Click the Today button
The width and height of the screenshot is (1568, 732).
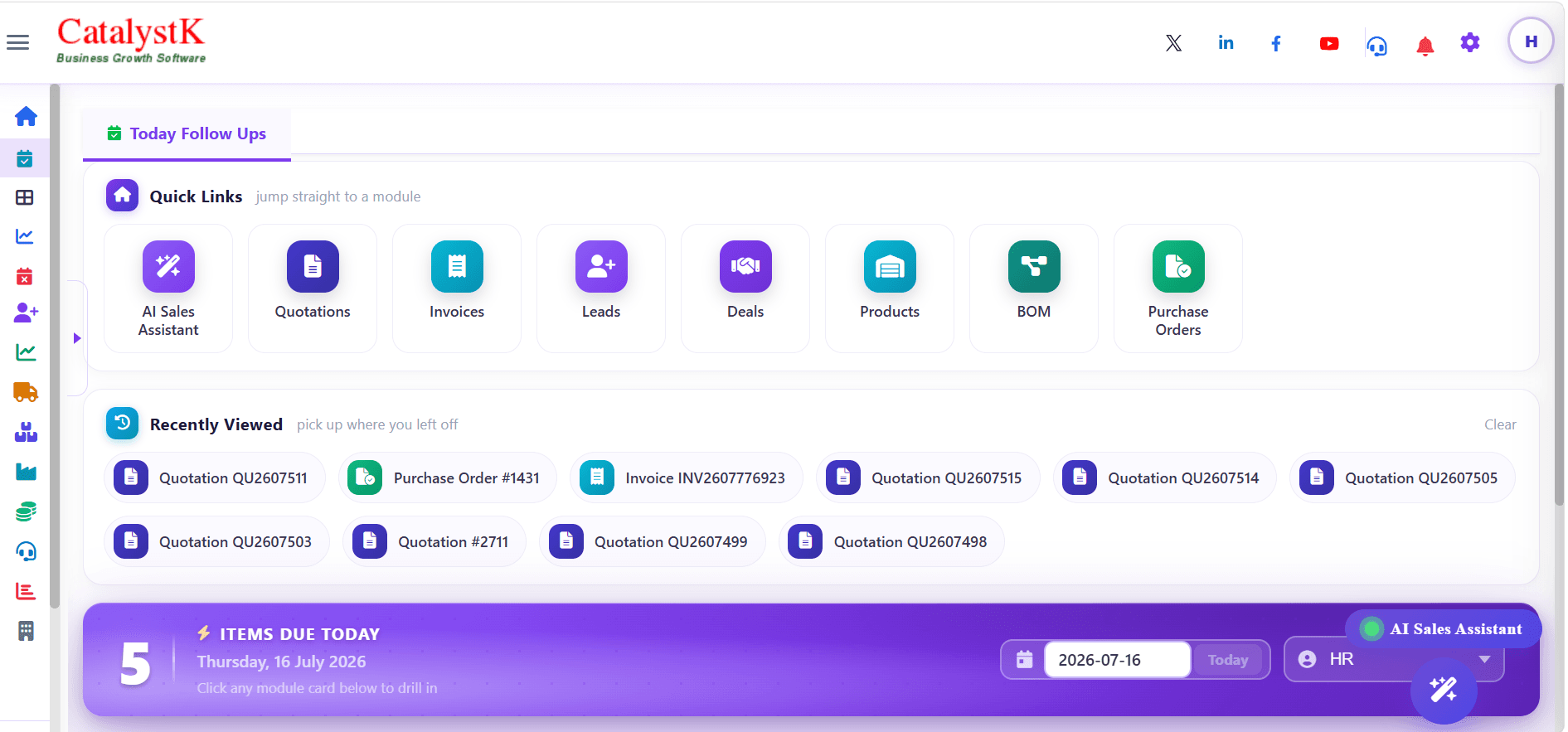click(x=1227, y=660)
